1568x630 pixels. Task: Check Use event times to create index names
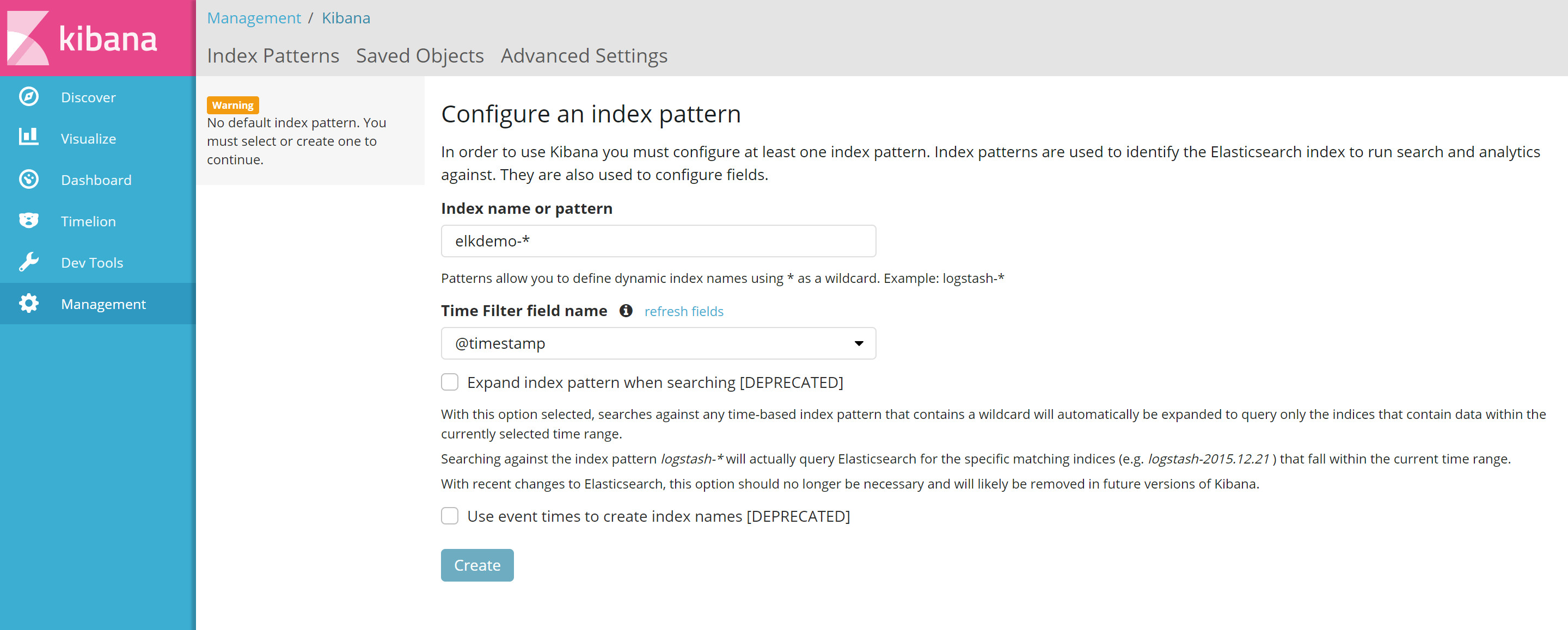450,516
